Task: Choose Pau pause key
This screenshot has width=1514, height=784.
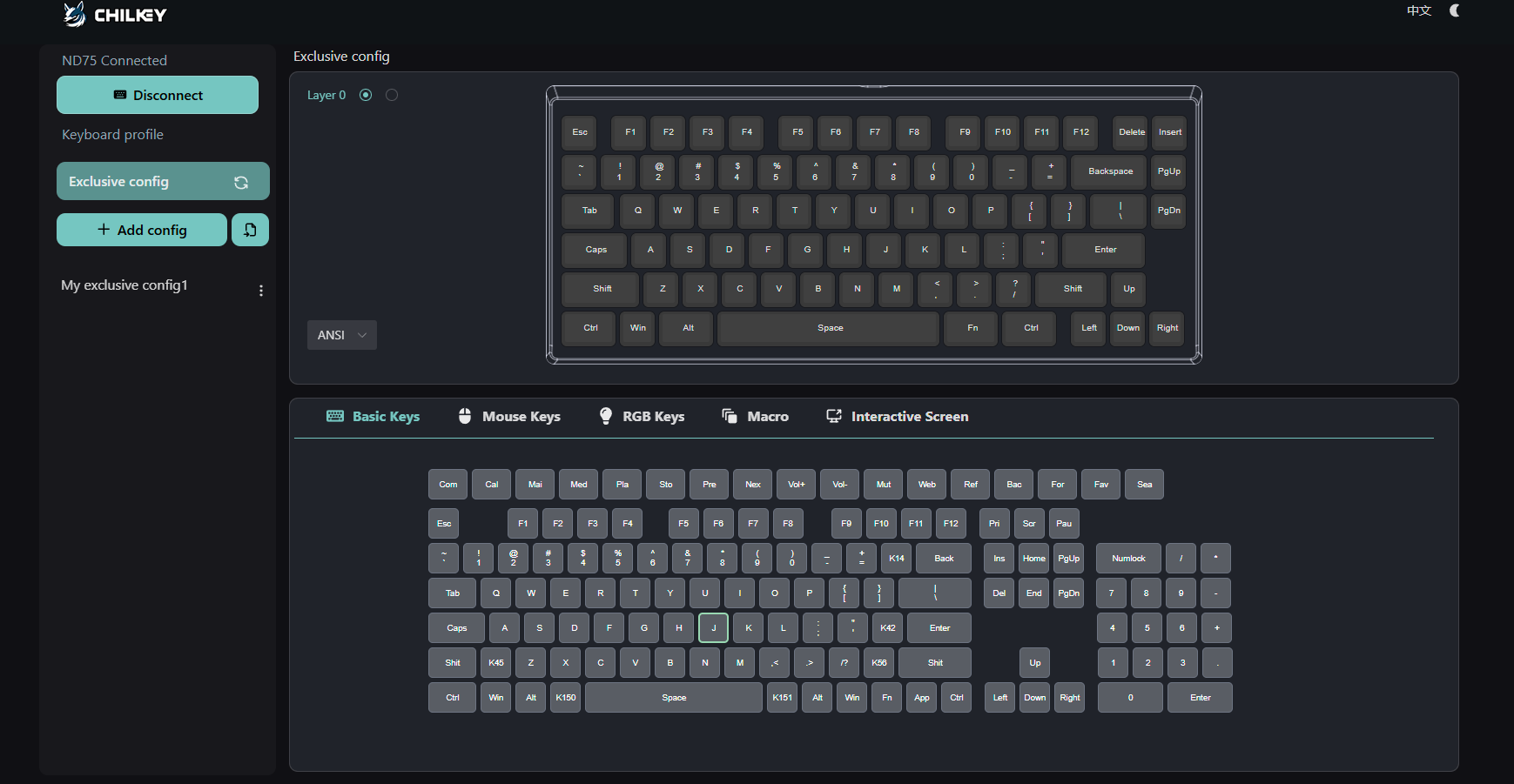Action: coord(1064,524)
